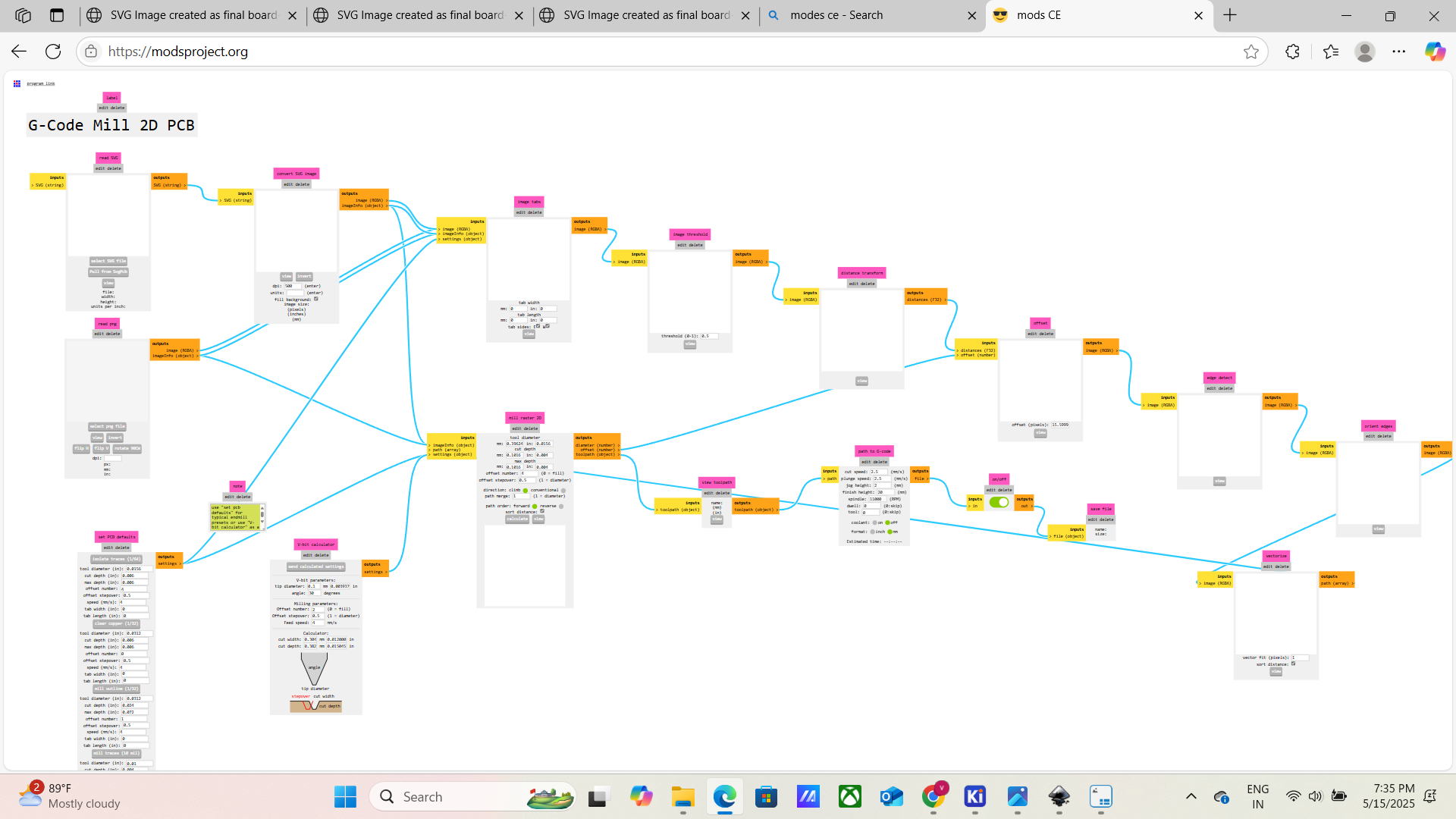Select the forward path order radio
Screen dimensions: 1456x819
click(534, 506)
